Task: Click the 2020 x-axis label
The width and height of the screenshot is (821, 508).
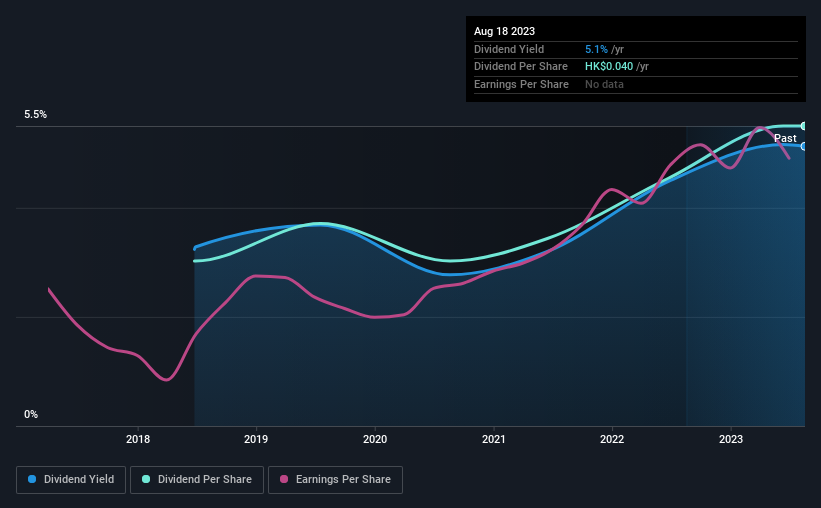Action: point(375,439)
